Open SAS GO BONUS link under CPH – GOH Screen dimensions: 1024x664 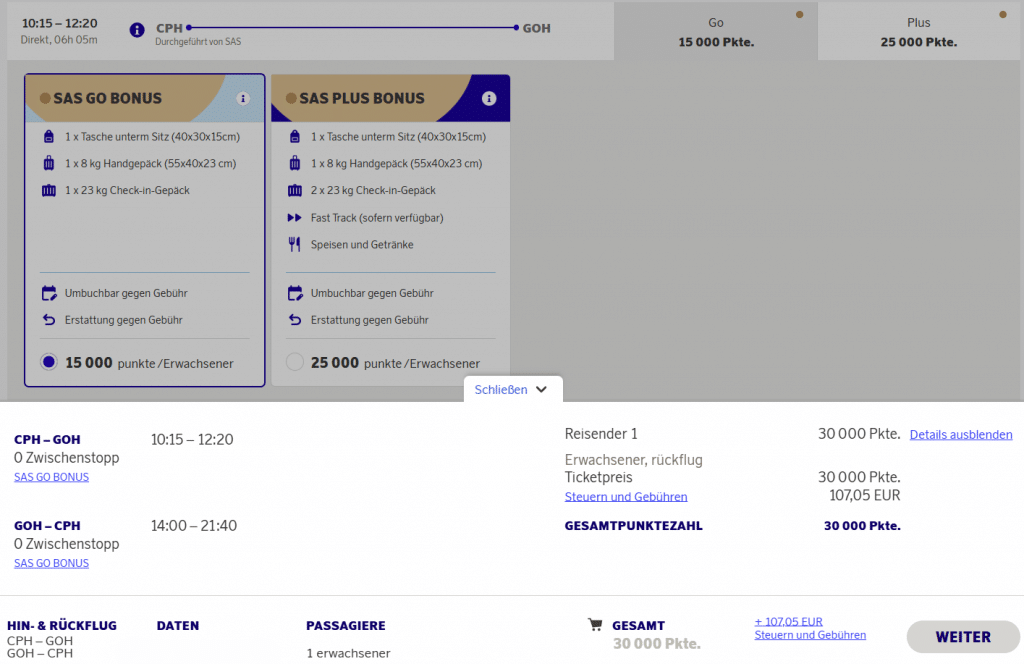[51, 477]
